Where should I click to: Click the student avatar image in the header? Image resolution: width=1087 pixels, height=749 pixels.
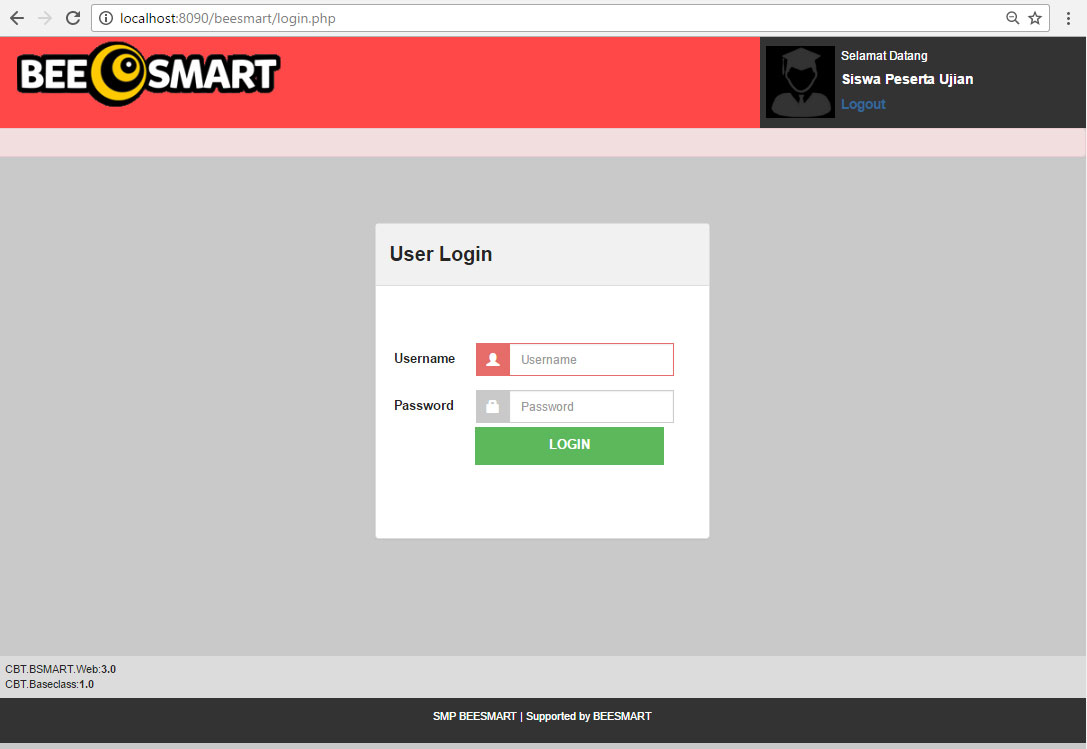point(799,81)
